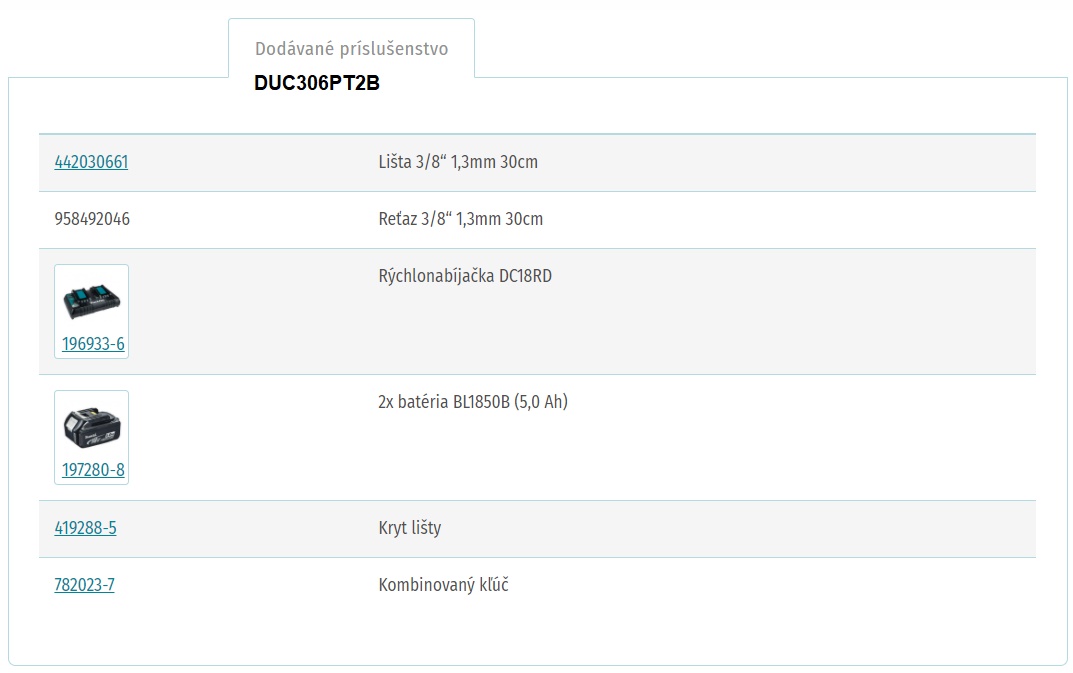Image resolution: width=1073 pixels, height=673 pixels.
Task: Click the word 'Lišta' in first row
Action: pyautogui.click(x=395, y=162)
